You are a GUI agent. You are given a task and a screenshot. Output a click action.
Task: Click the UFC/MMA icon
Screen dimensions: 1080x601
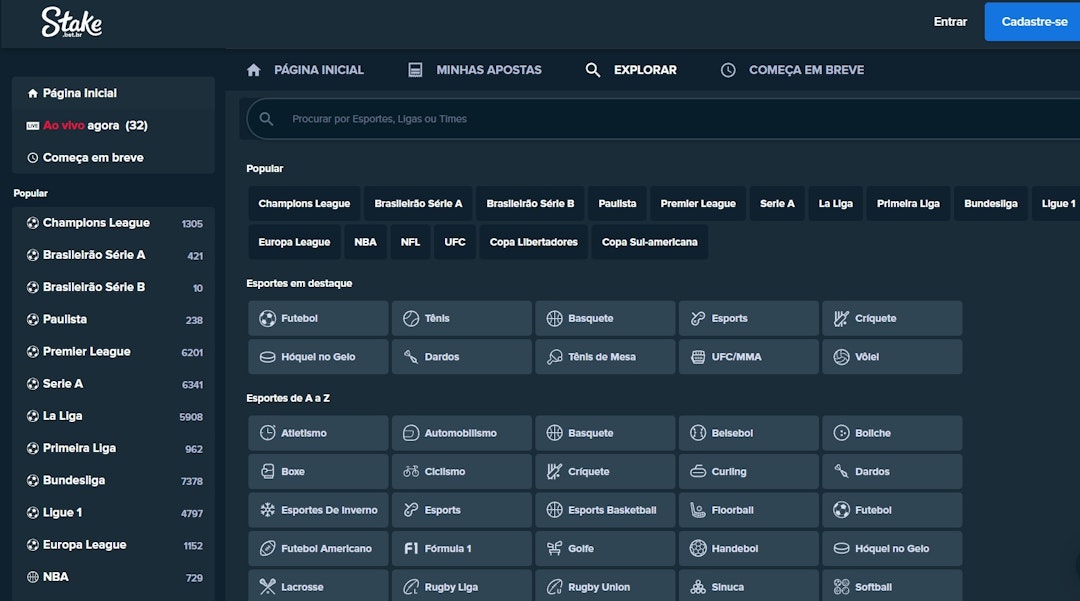(x=698, y=357)
